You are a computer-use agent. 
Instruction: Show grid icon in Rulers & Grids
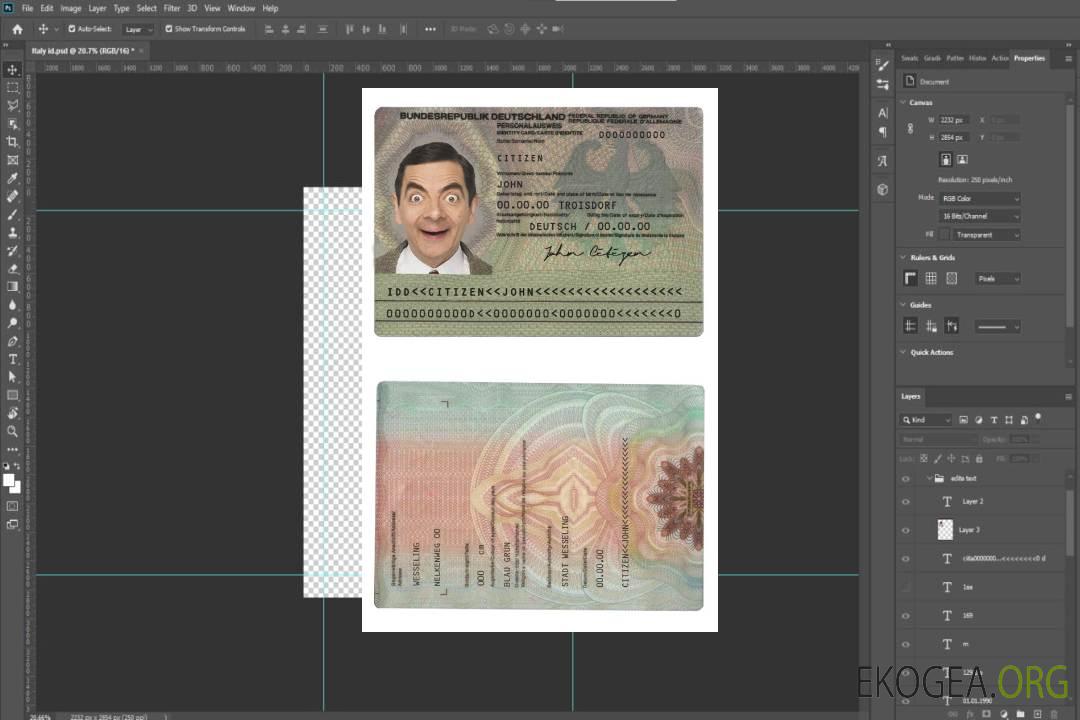(x=931, y=278)
